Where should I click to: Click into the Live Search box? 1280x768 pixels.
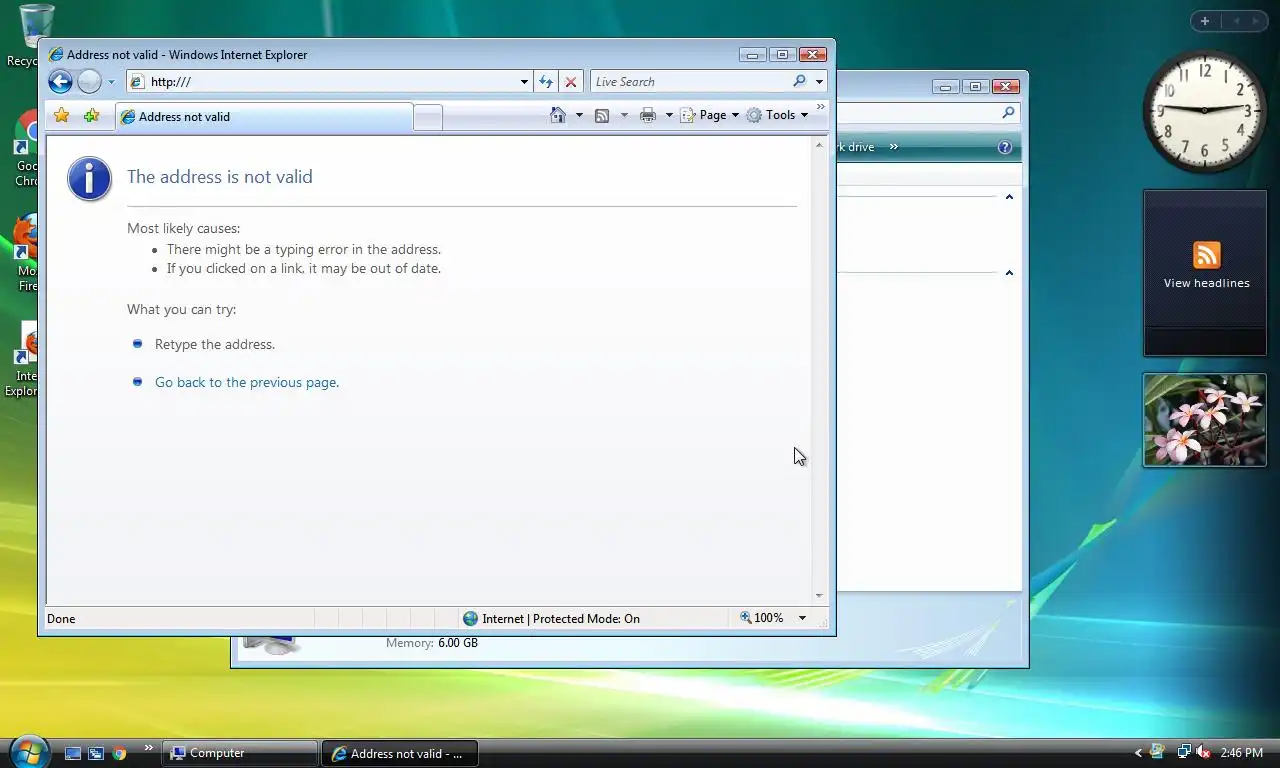pyautogui.click(x=690, y=82)
